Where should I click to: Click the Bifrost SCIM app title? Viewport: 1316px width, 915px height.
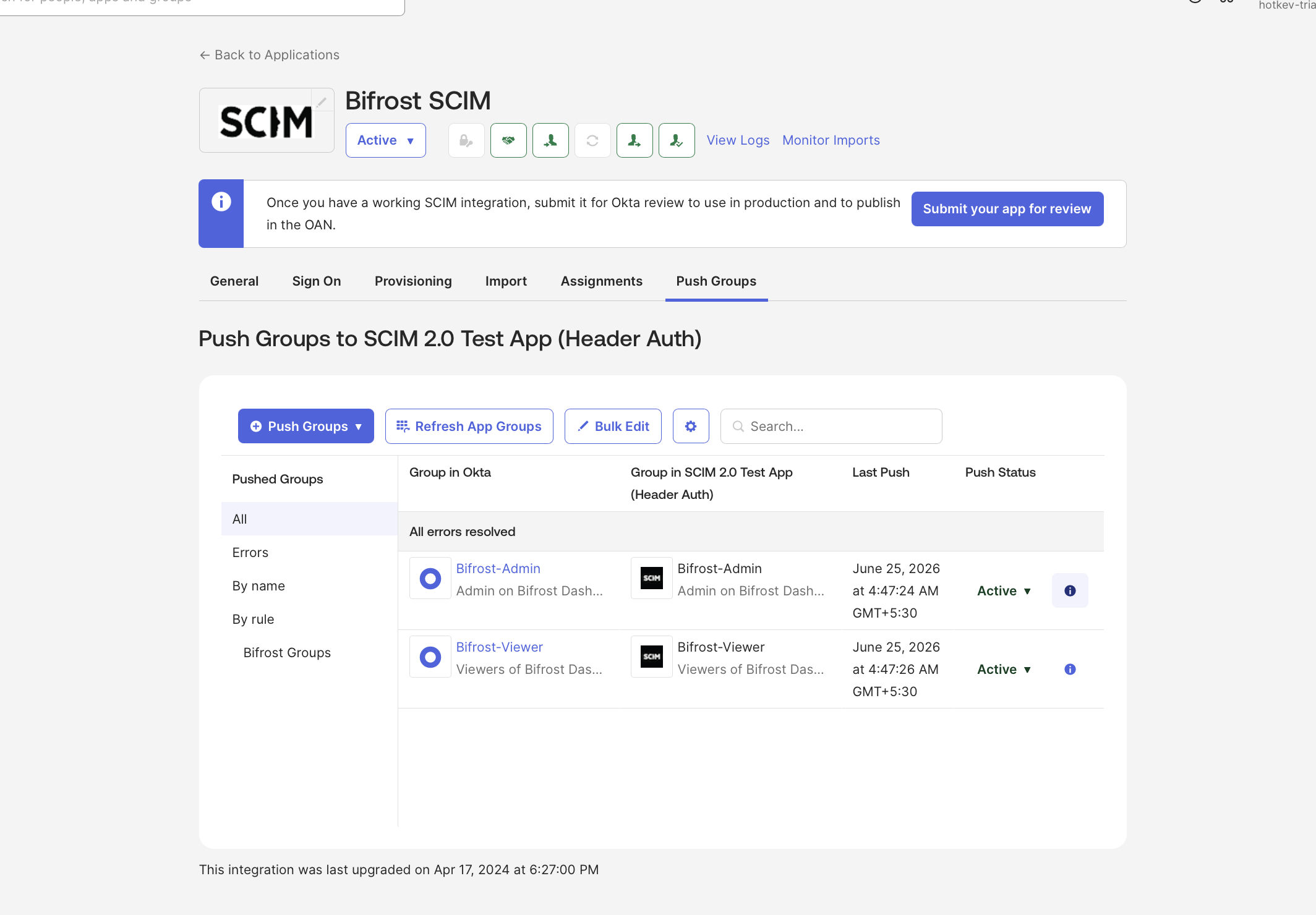pos(418,101)
